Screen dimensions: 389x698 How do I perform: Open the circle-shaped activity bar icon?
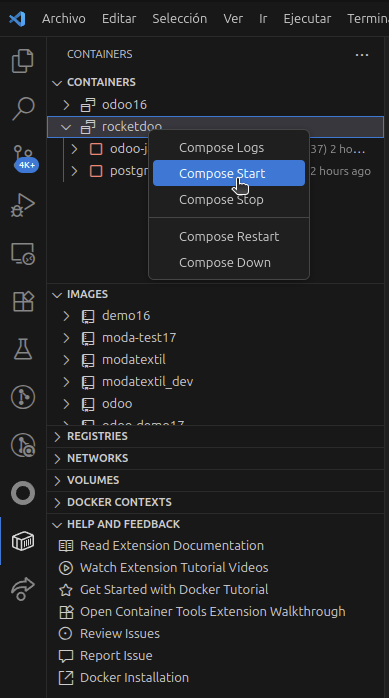[23, 493]
